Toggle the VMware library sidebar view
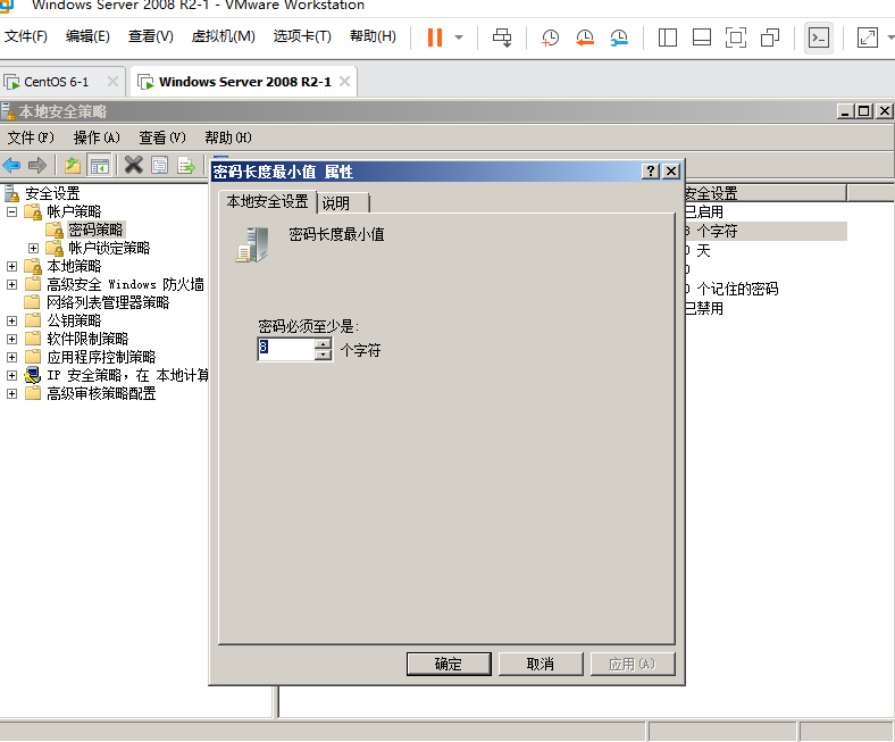The image size is (895, 742). [x=667, y=38]
